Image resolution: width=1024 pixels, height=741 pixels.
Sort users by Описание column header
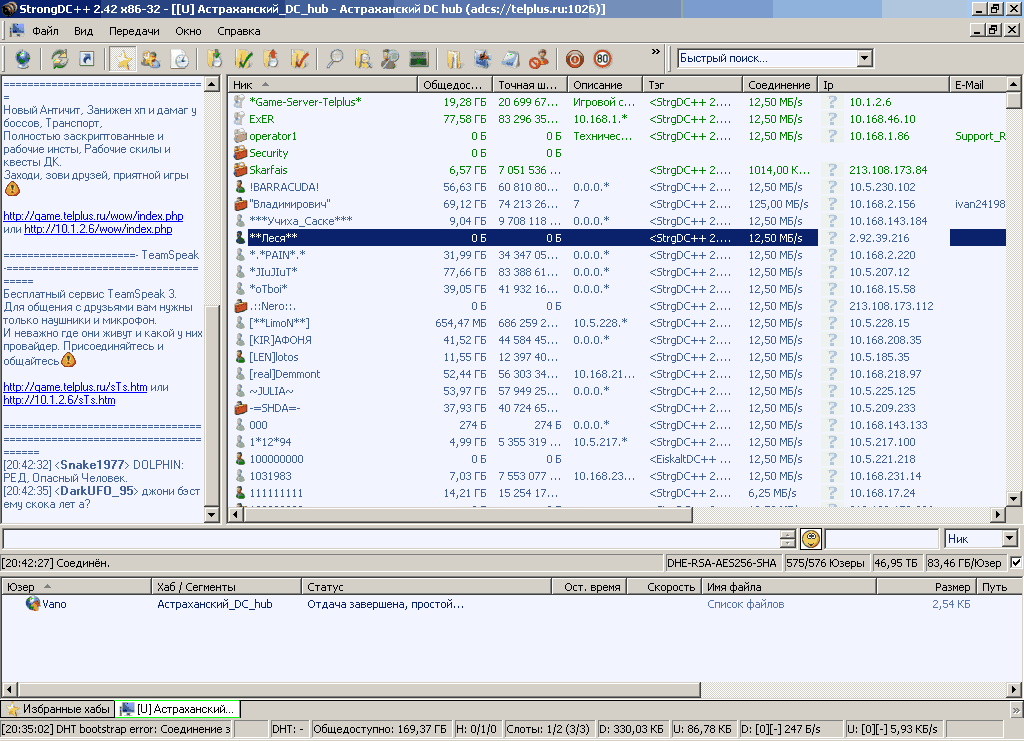click(605, 85)
